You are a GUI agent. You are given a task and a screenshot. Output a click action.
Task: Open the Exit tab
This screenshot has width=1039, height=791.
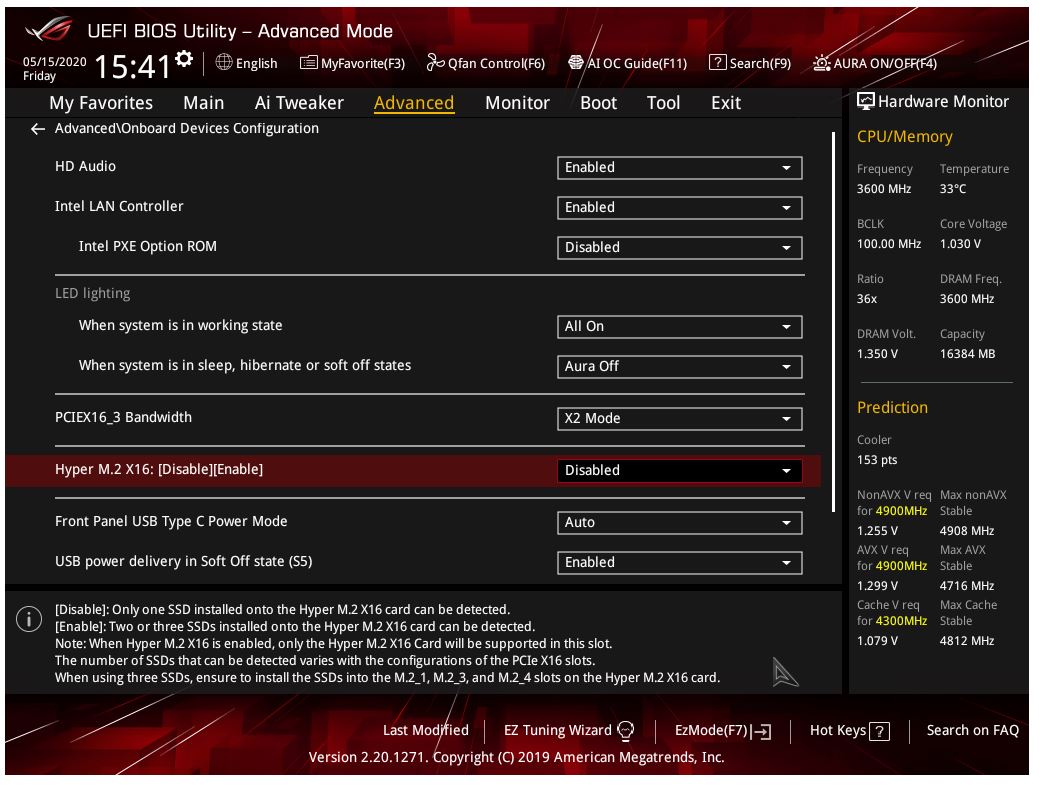coord(726,103)
